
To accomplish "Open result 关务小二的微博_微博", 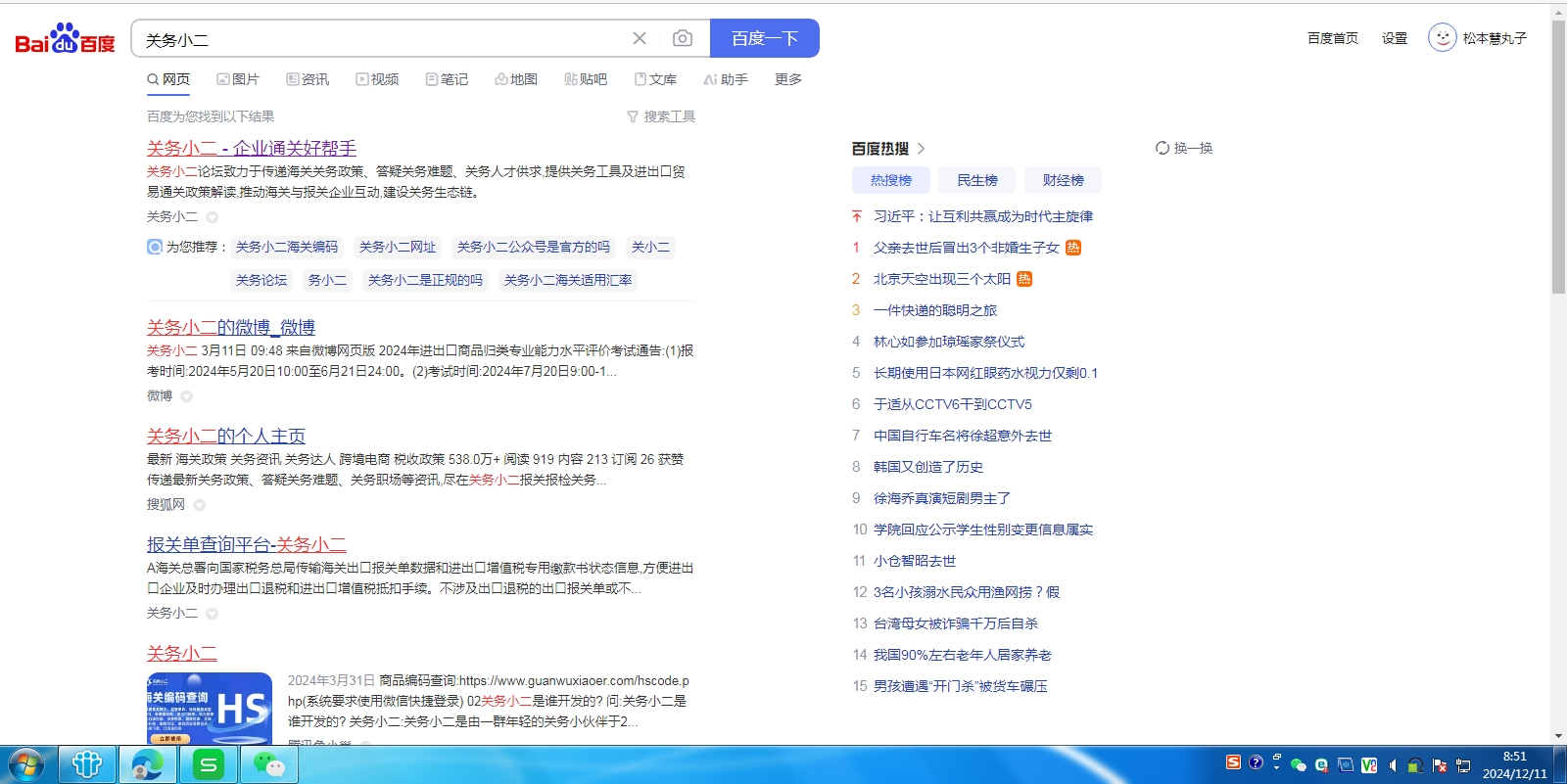I will coord(231,327).
